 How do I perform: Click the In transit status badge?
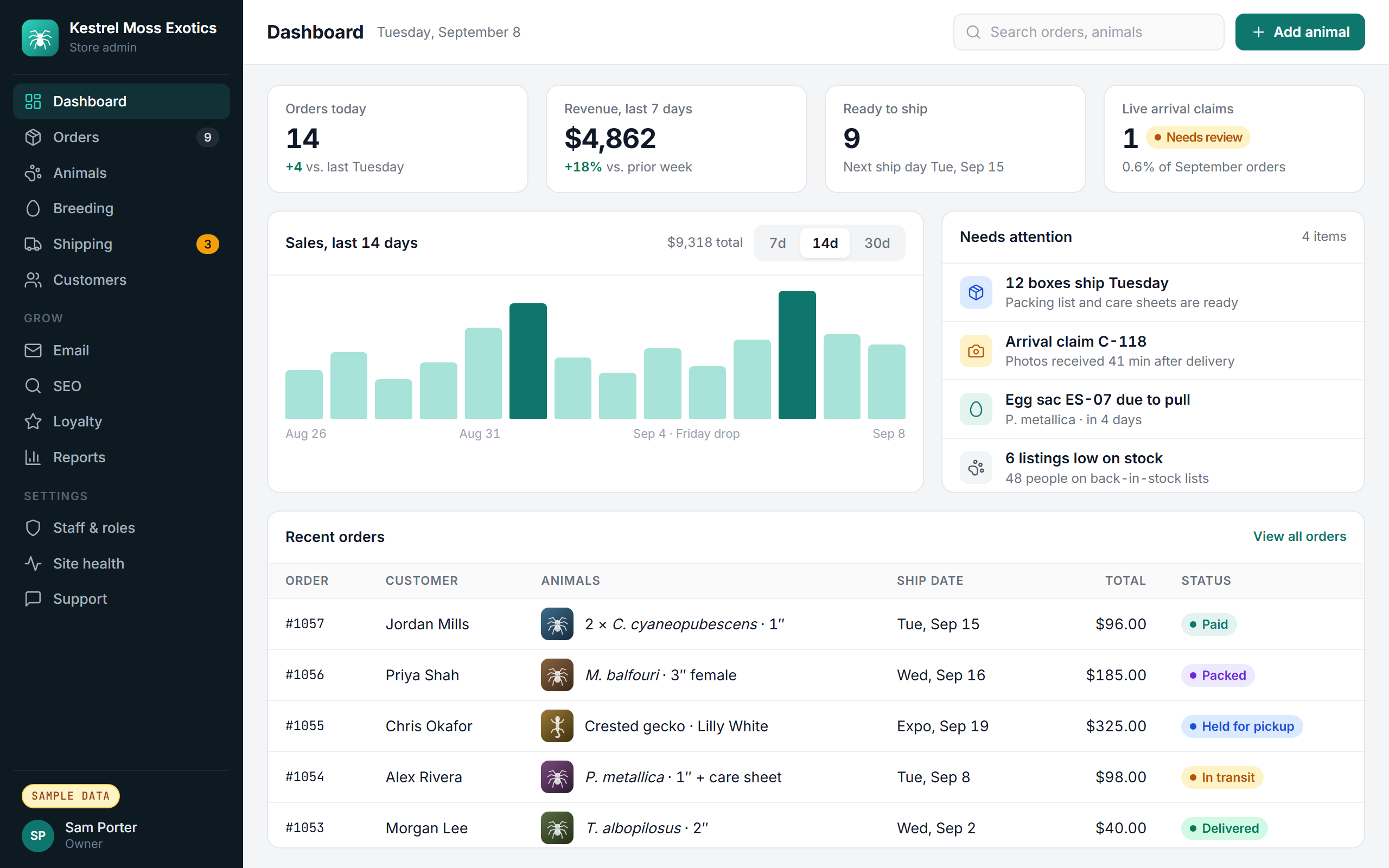pyautogui.click(x=1222, y=777)
